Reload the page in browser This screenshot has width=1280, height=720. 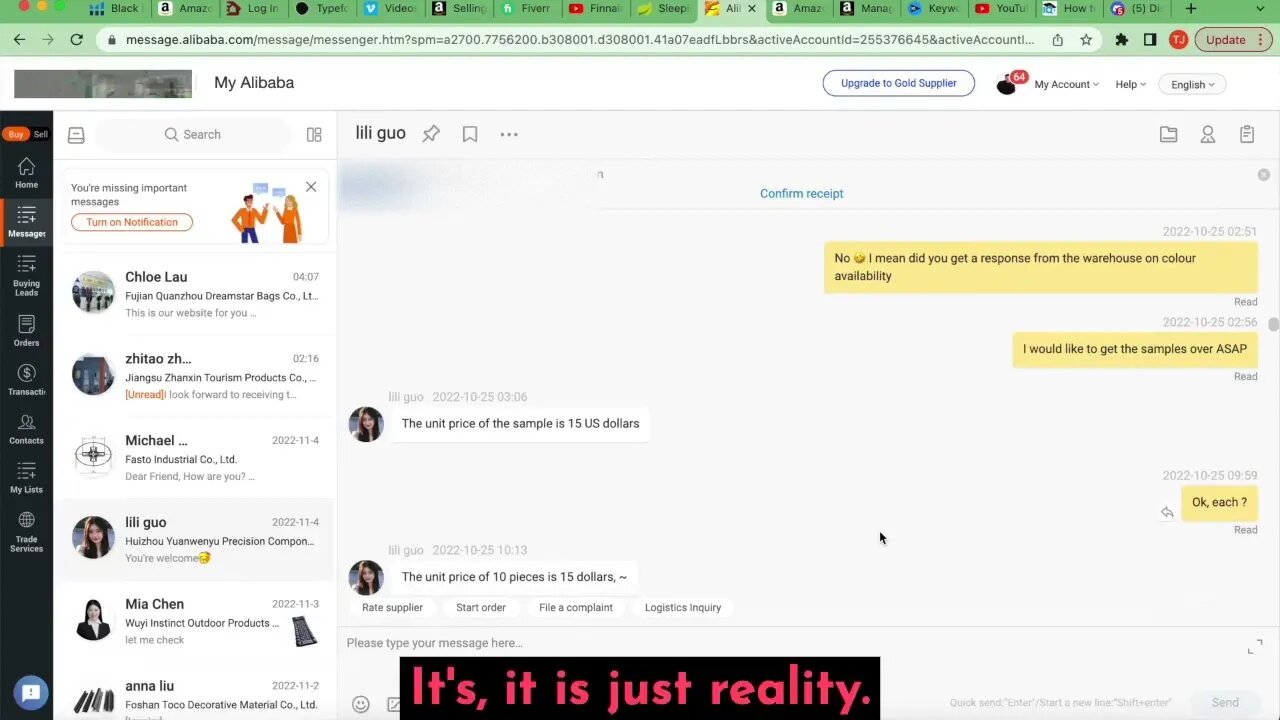click(x=76, y=40)
